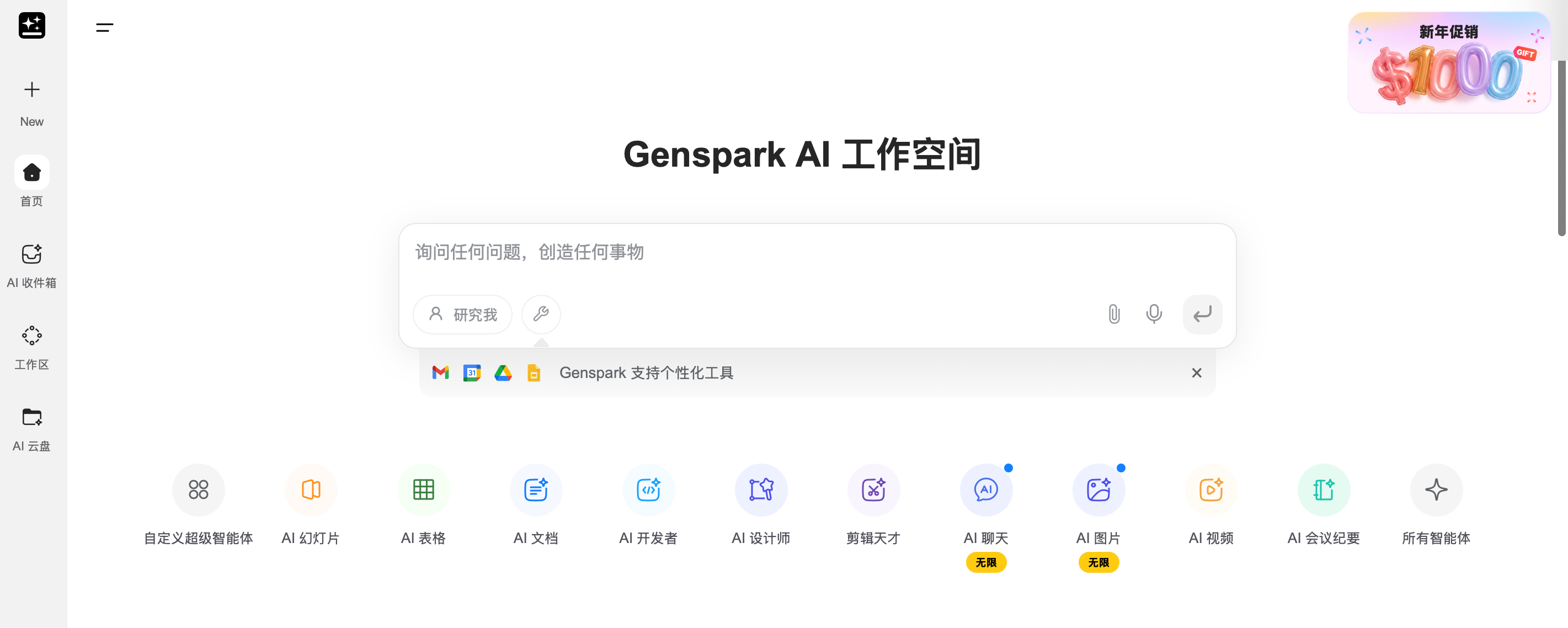Collapse the sidebar with the menu icon
The height and width of the screenshot is (628, 1568).
tap(105, 28)
